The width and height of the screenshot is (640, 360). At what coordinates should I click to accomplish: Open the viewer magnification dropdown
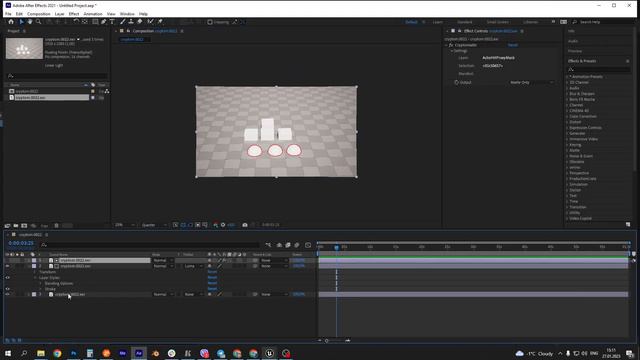(124, 225)
